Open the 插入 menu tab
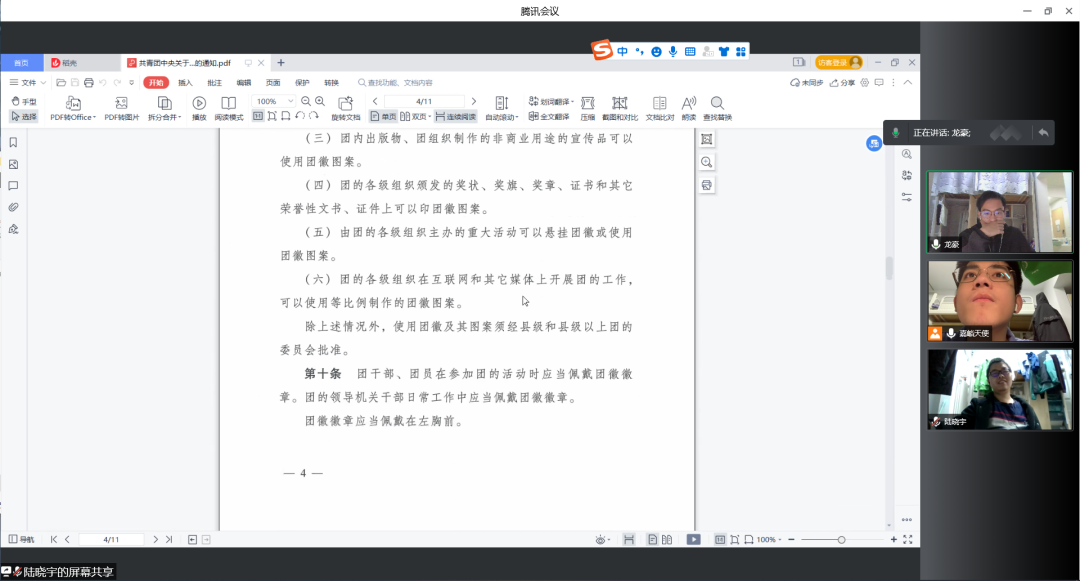 pyautogui.click(x=185, y=83)
